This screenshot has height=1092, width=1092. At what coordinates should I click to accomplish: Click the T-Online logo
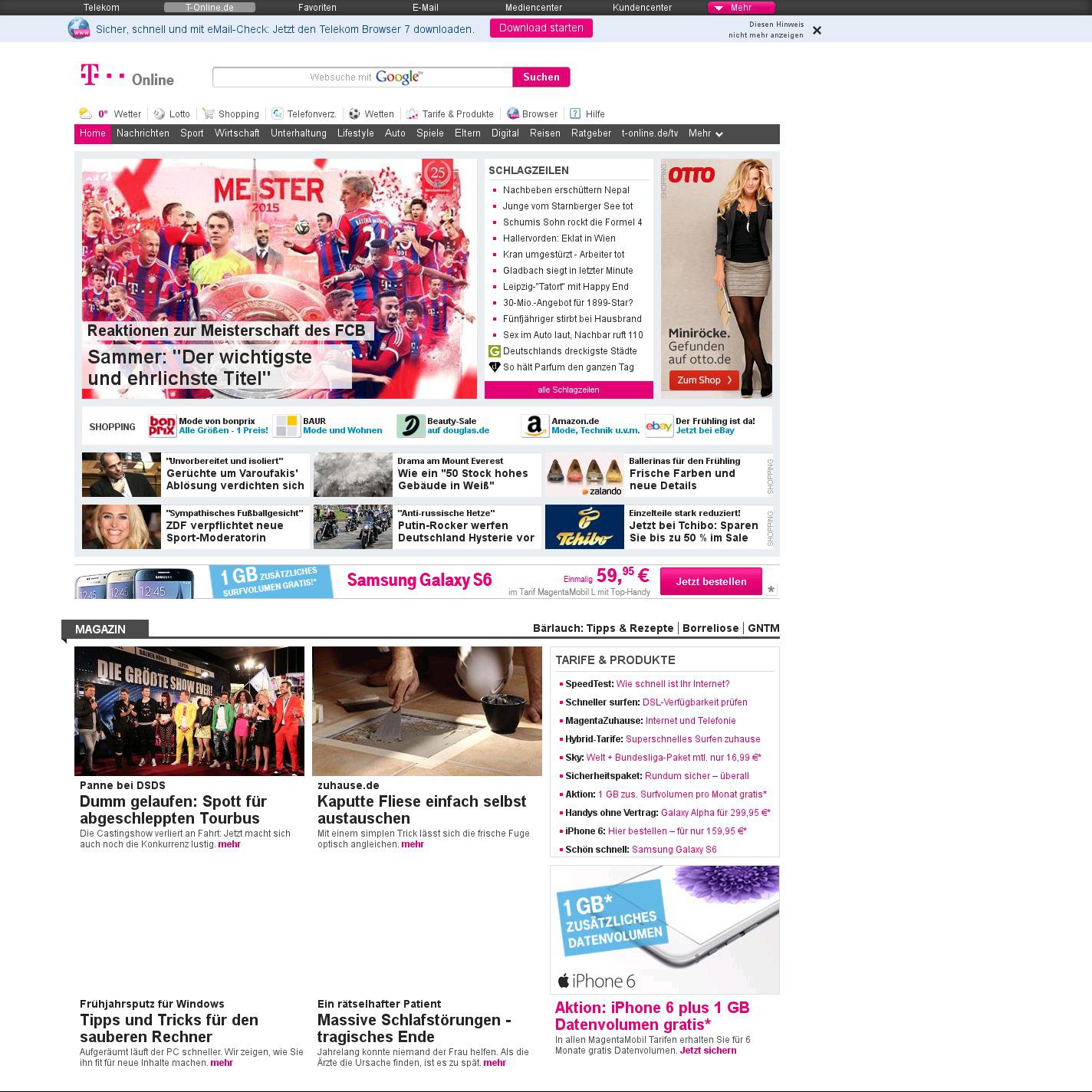127,76
